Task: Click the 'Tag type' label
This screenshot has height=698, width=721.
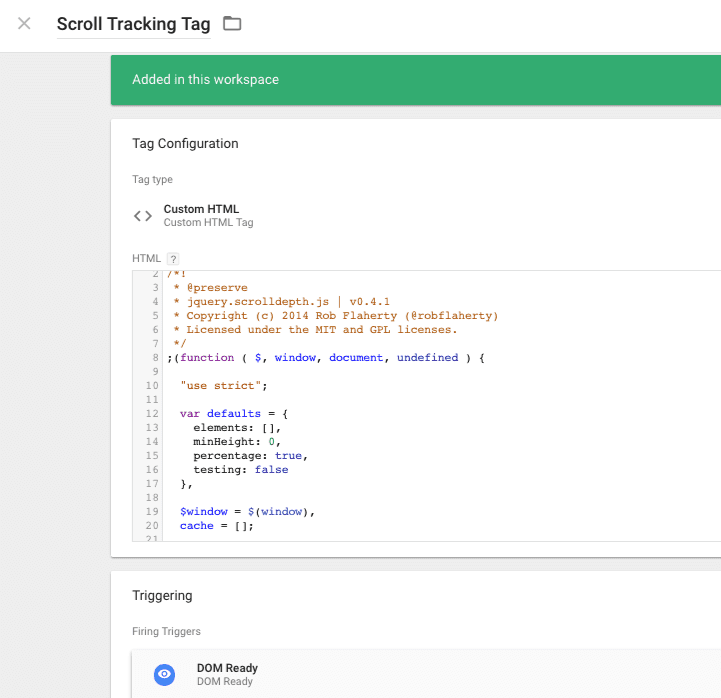Action: (x=152, y=179)
